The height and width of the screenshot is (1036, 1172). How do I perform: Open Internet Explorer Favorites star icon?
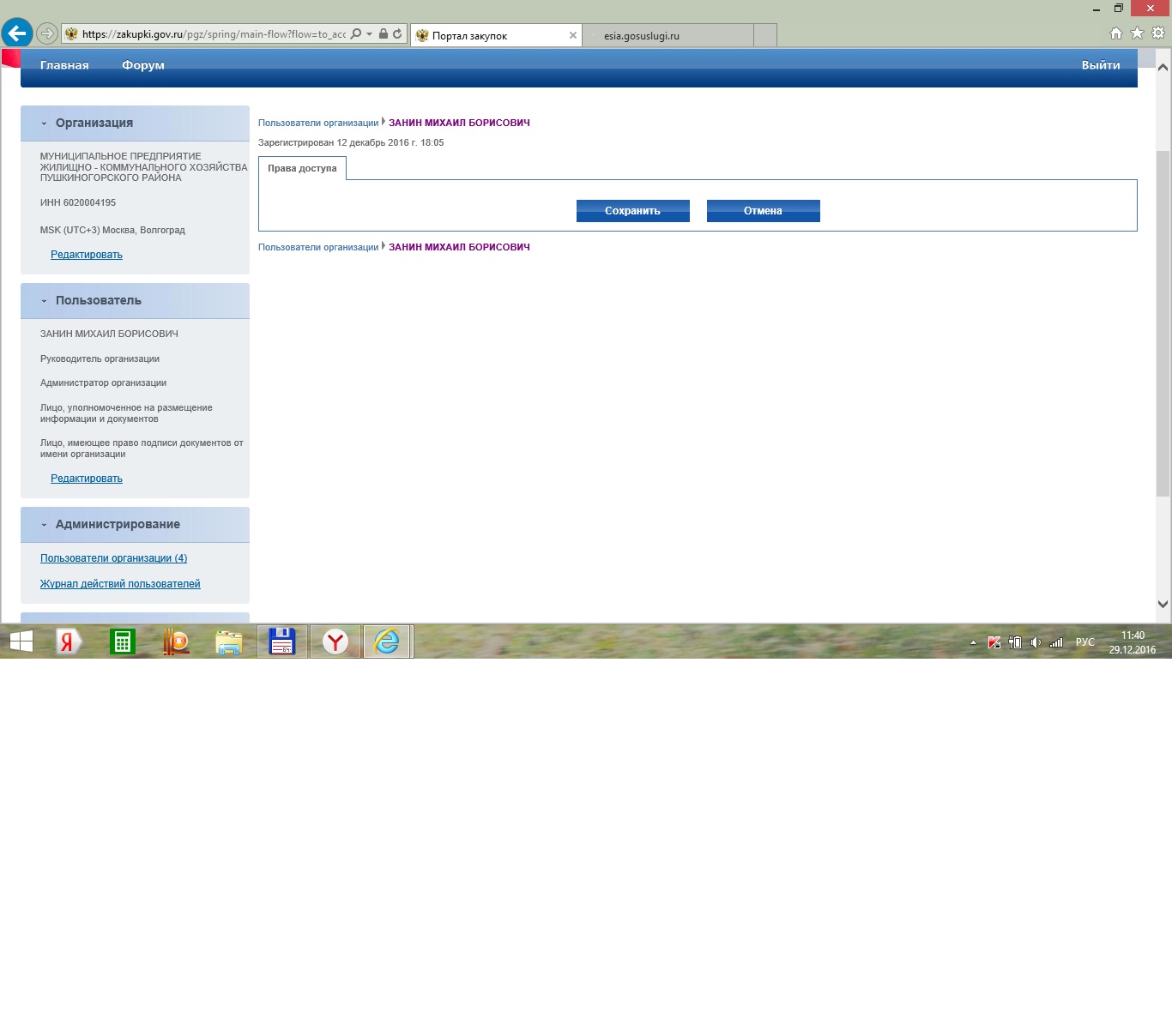coord(1137,33)
